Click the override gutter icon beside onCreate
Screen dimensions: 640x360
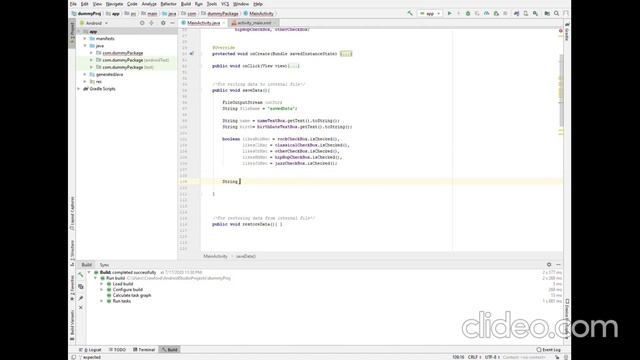coord(191,53)
